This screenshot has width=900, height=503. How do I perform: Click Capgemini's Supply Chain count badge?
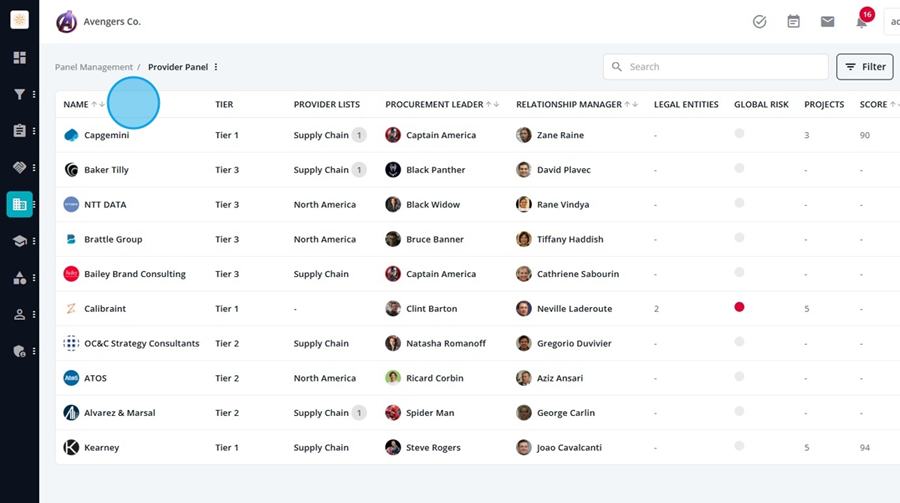[x=359, y=136]
